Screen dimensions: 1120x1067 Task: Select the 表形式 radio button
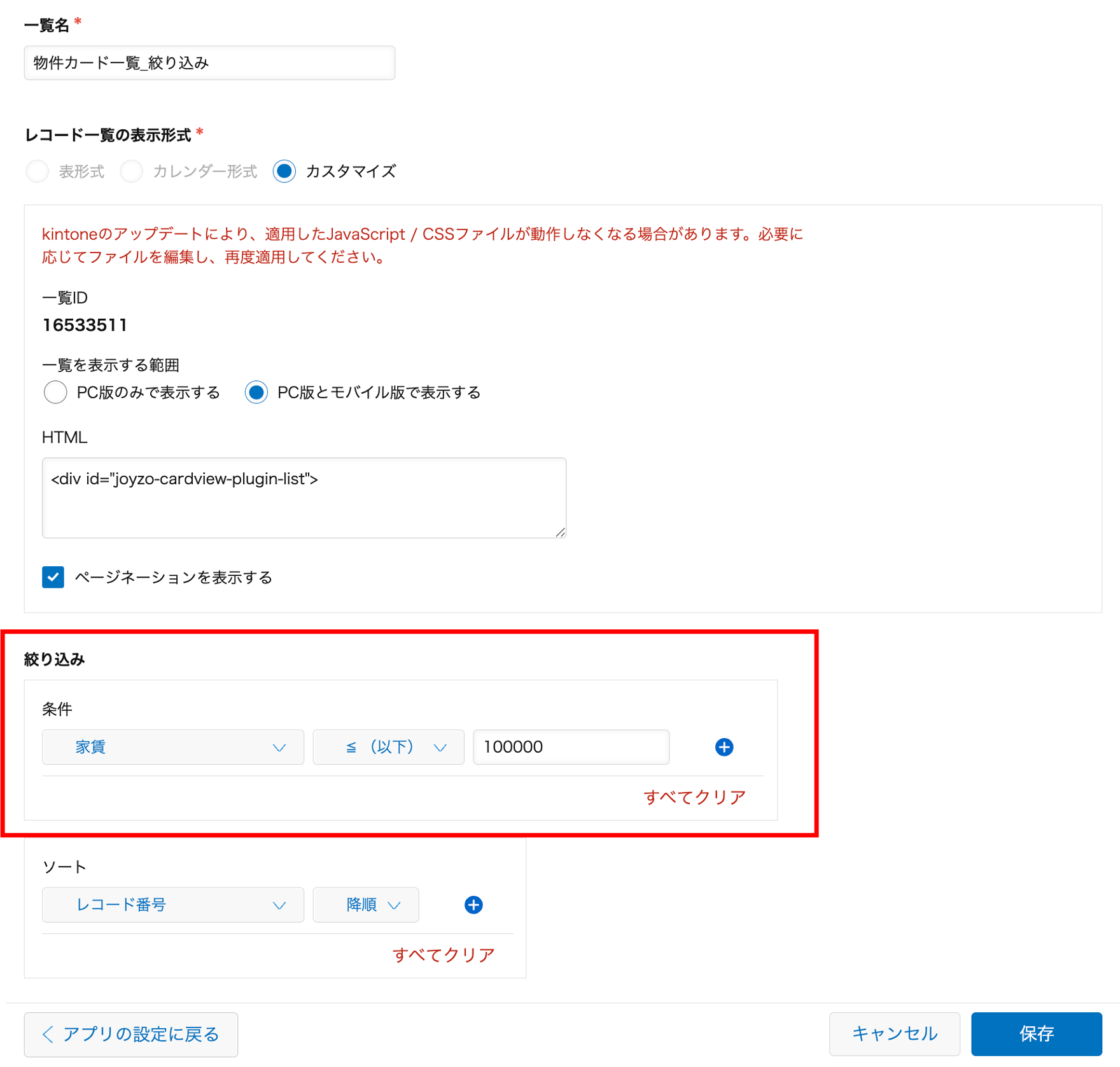(38, 171)
